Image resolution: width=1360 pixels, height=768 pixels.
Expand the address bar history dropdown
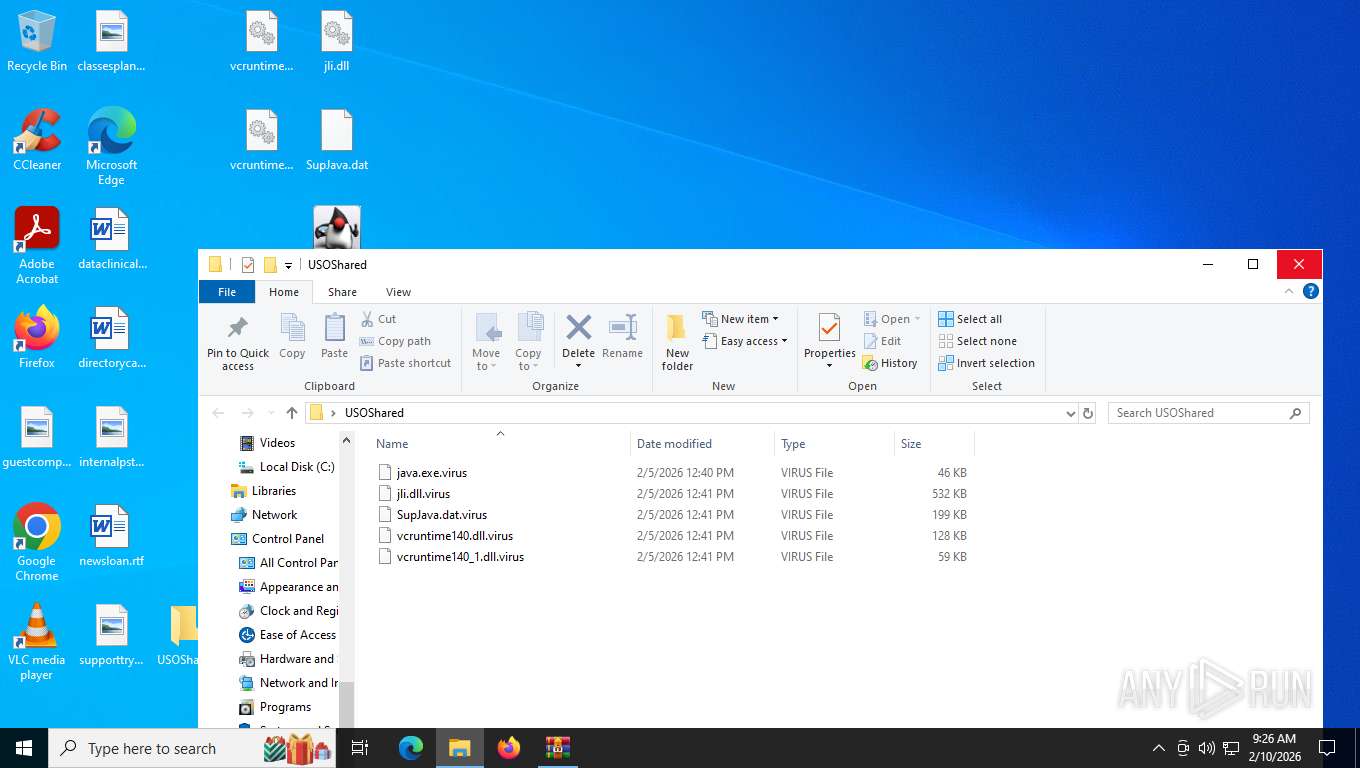pyautogui.click(x=1071, y=413)
